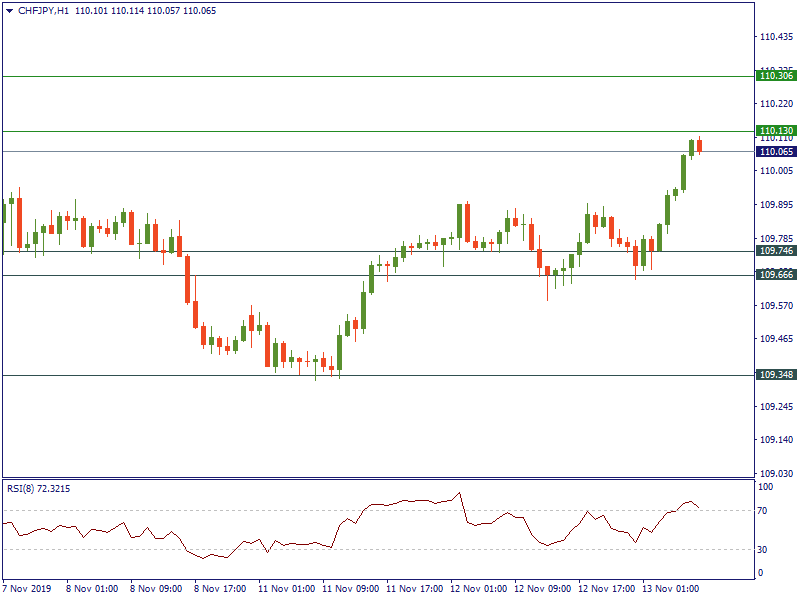Open the chart menu triangle beside CHFJPY,H1

[x=9, y=11]
